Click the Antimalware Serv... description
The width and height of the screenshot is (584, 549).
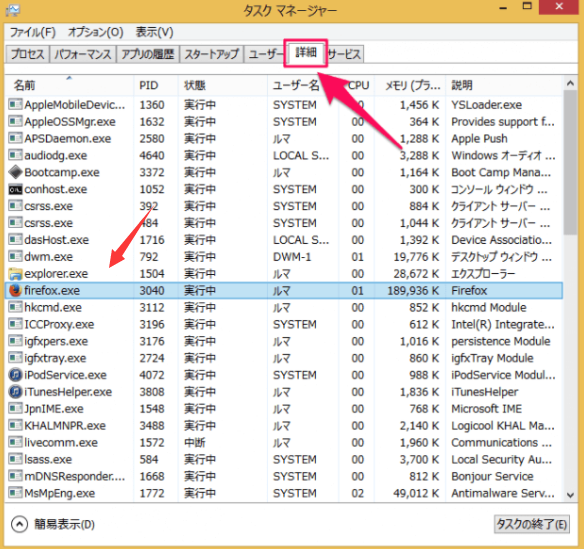pos(503,493)
